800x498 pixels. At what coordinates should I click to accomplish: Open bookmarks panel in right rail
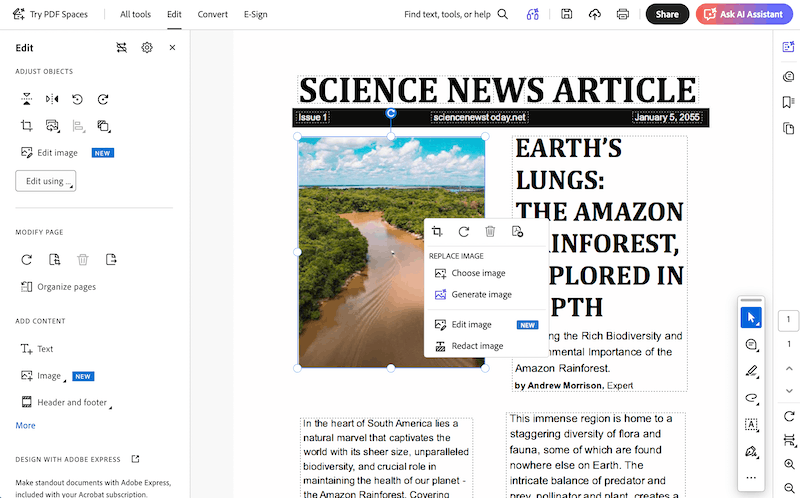[788, 102]
